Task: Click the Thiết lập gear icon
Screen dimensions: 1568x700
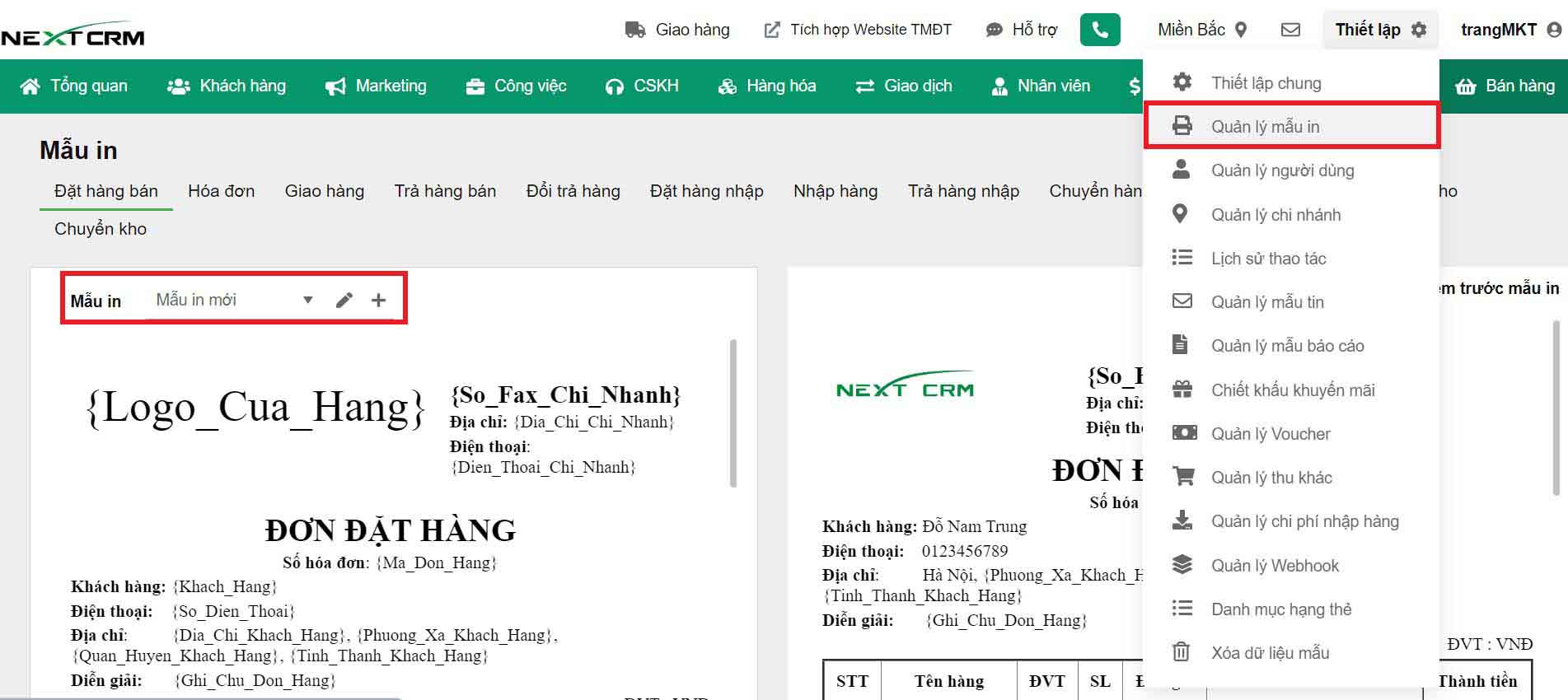Action: coord(1419,30)
